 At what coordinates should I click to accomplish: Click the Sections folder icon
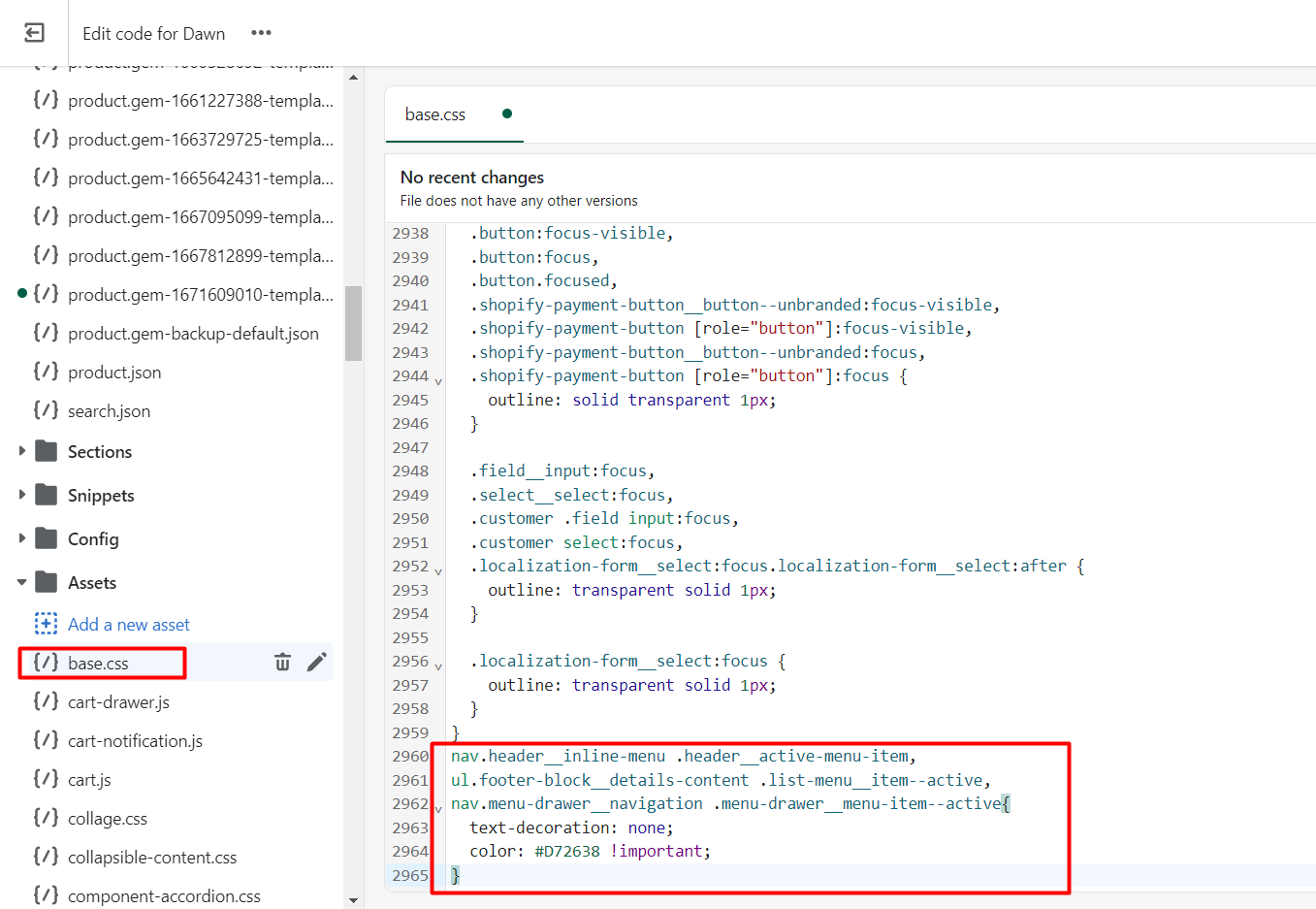(46, 451)
